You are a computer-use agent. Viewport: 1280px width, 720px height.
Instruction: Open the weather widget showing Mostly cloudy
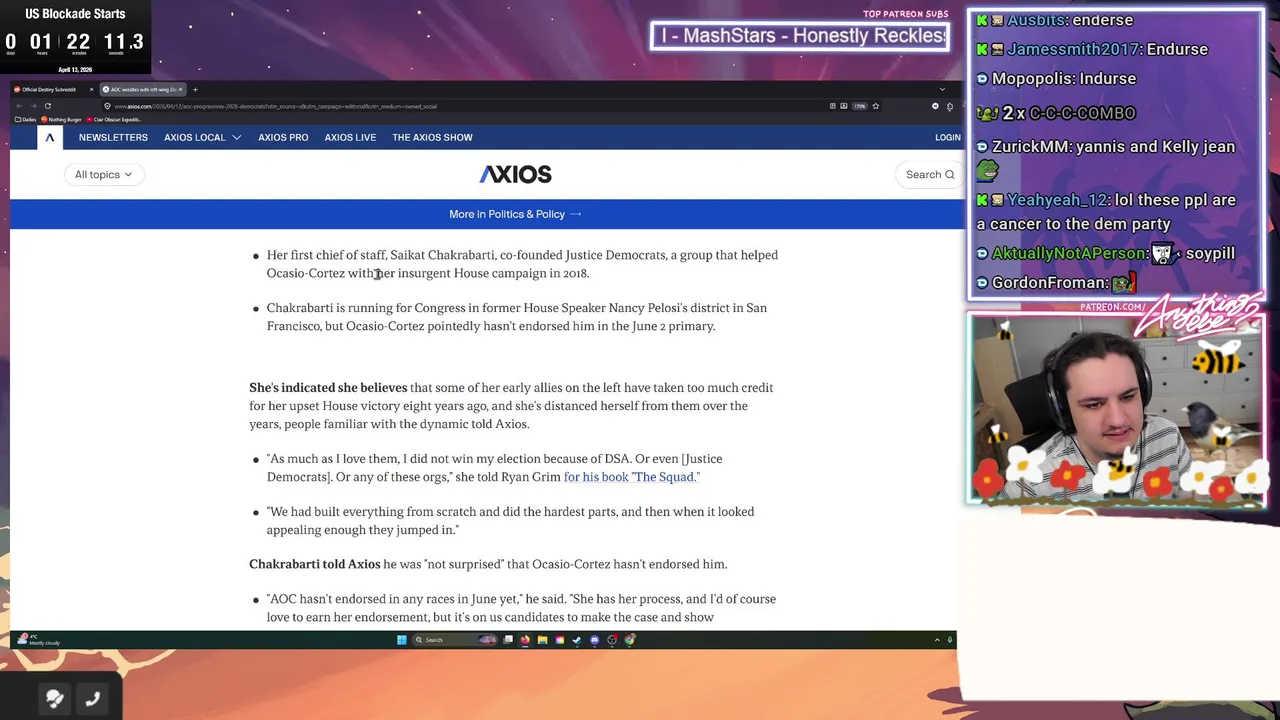36,640
